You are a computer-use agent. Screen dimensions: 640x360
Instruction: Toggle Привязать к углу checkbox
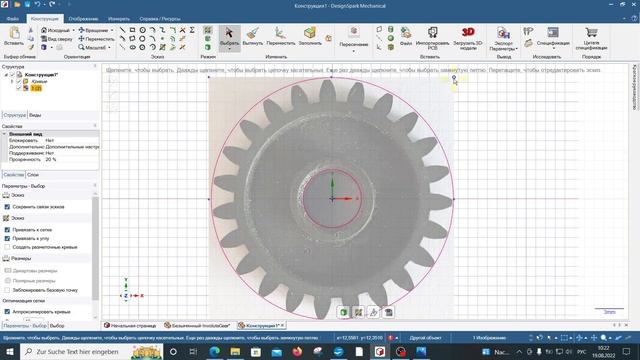click(x=7, y=238)
